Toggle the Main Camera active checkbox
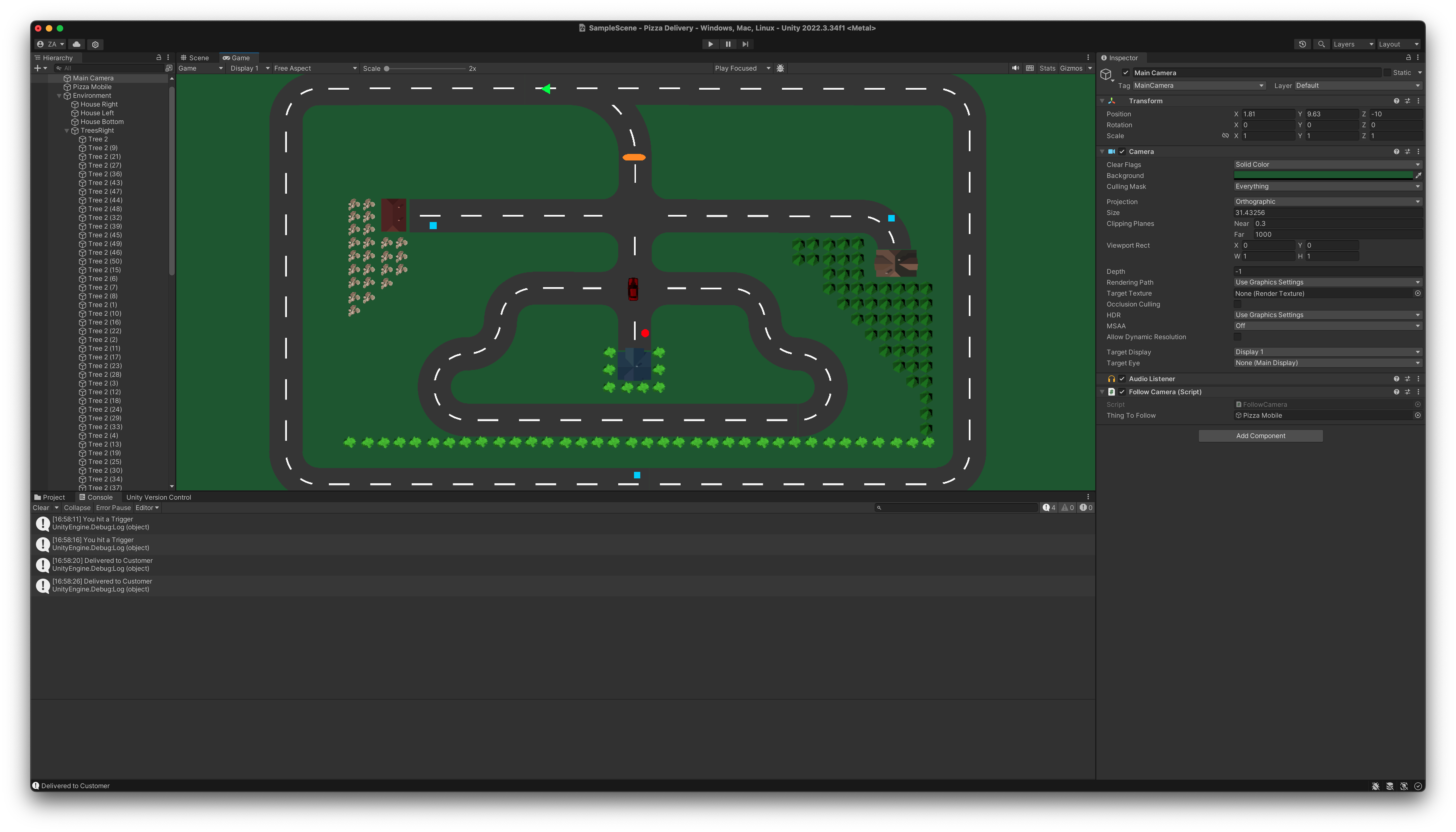This screenshot has width=1456, height=832. tap(1126, 72)
